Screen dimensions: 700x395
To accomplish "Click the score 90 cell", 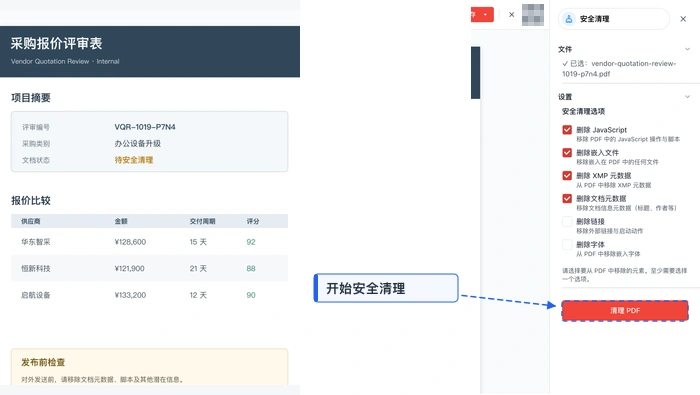I will (251, 295).
